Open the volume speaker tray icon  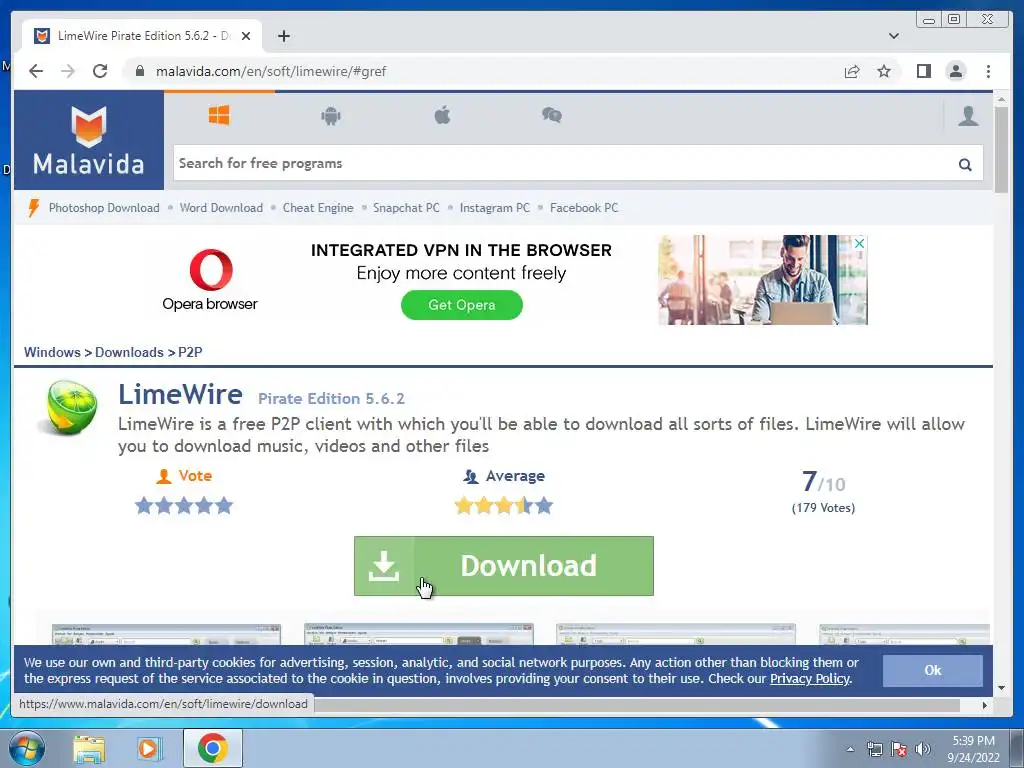(922, 749)
